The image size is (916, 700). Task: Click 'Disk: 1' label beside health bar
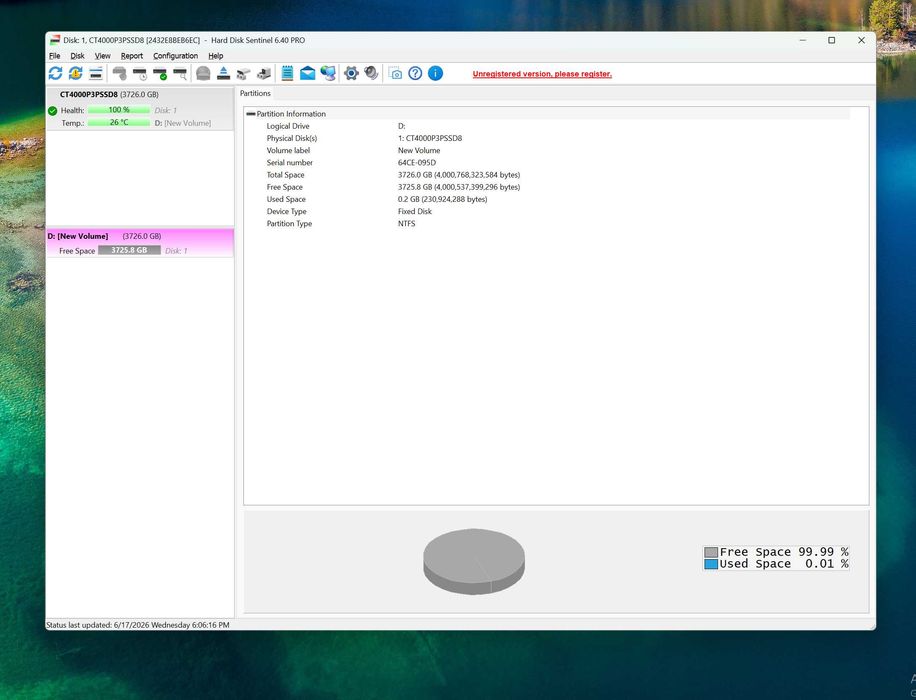(x=165, y=110)
